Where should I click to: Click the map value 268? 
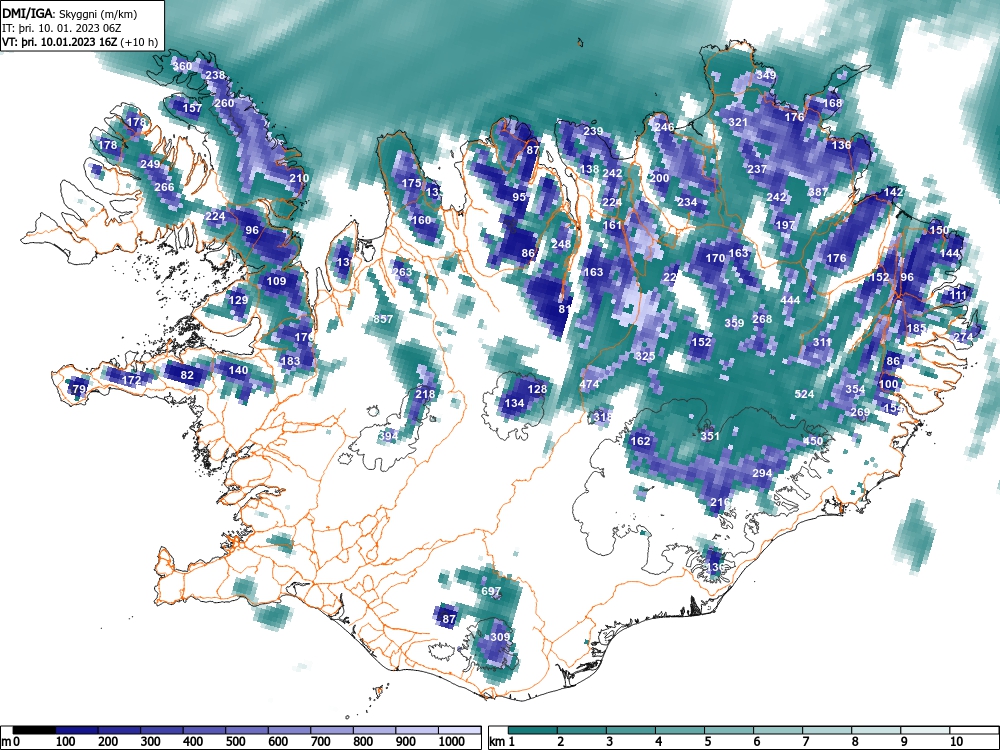click(x=762, y=319)
